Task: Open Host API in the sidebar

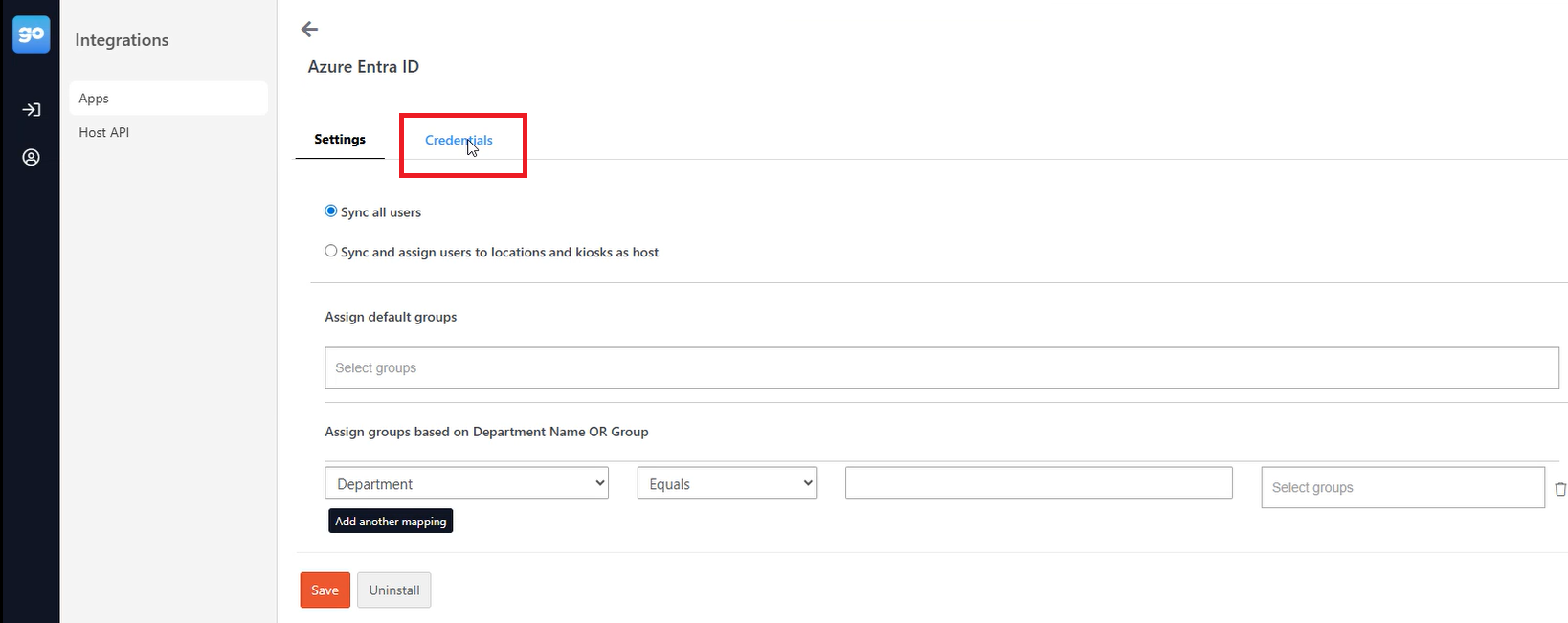Action: (104, 133)
